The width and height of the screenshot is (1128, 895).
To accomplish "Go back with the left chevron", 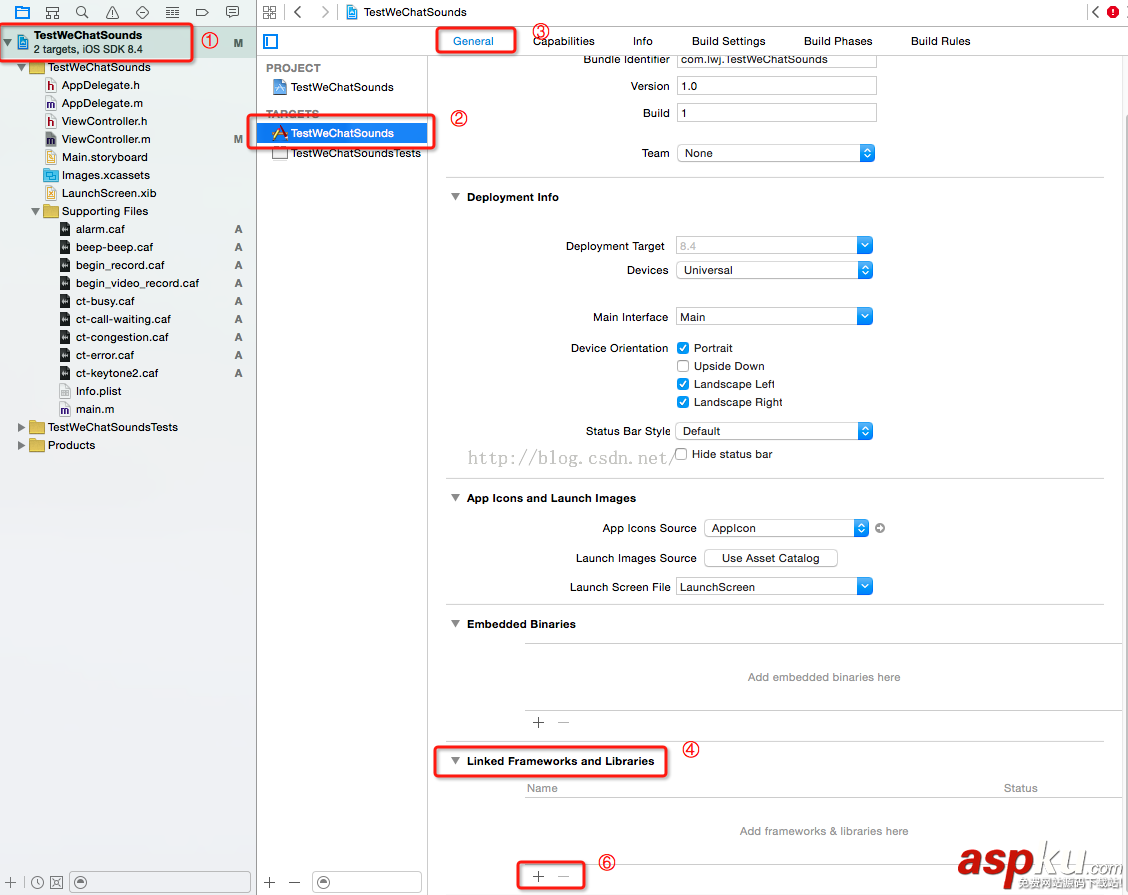I will (298, 12).
